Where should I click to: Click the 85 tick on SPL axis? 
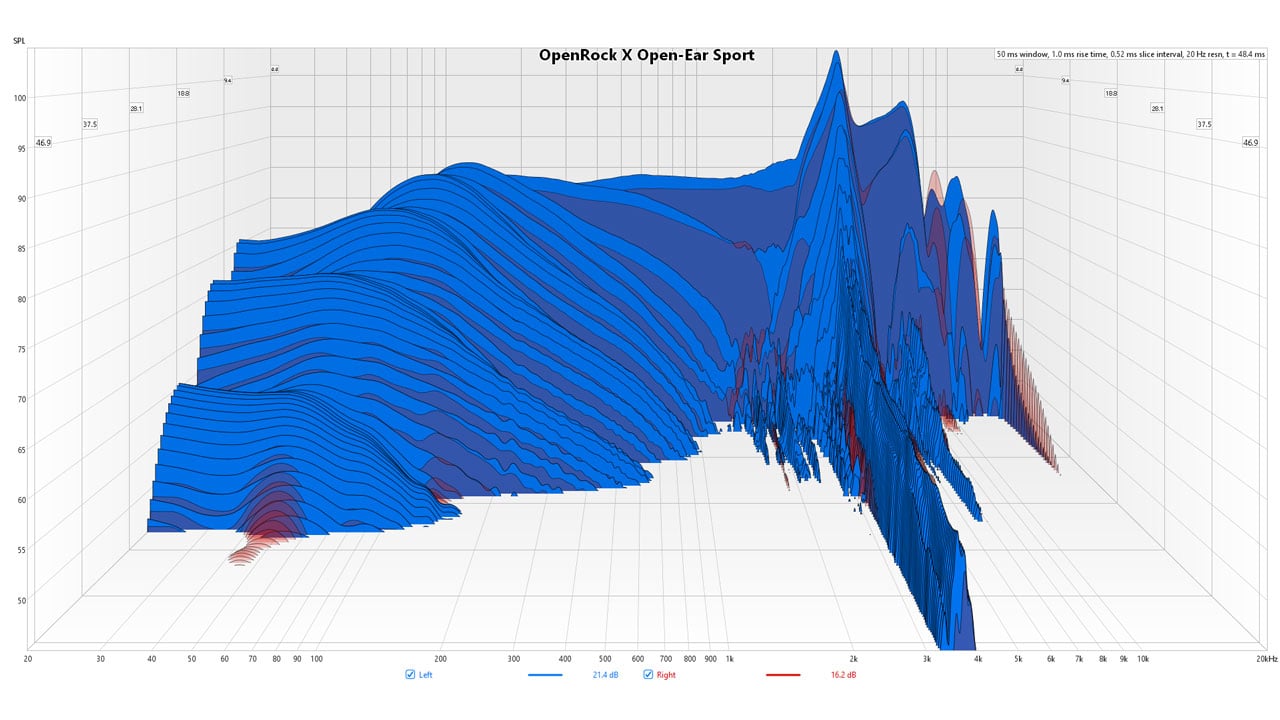coord(20,248)
